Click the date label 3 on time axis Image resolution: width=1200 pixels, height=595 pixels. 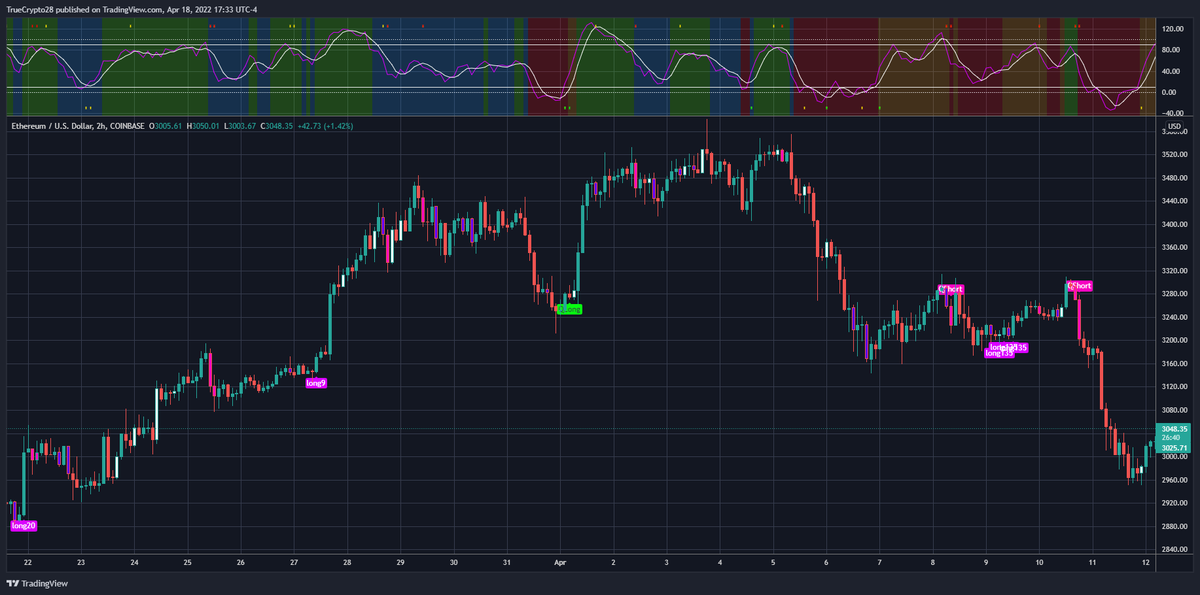(667, 562)
